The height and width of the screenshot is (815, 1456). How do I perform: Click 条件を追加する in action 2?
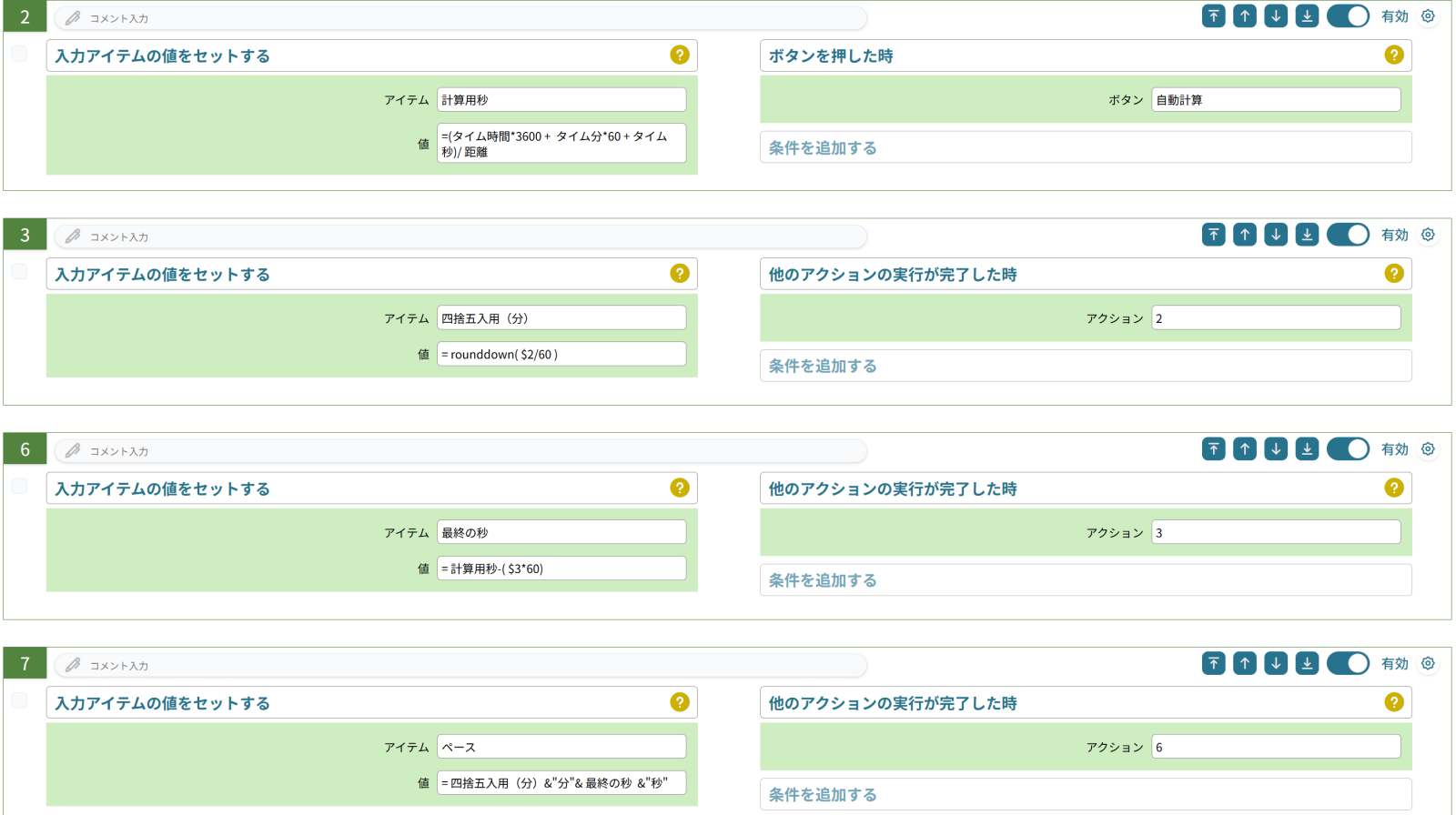pos(1085,147)
